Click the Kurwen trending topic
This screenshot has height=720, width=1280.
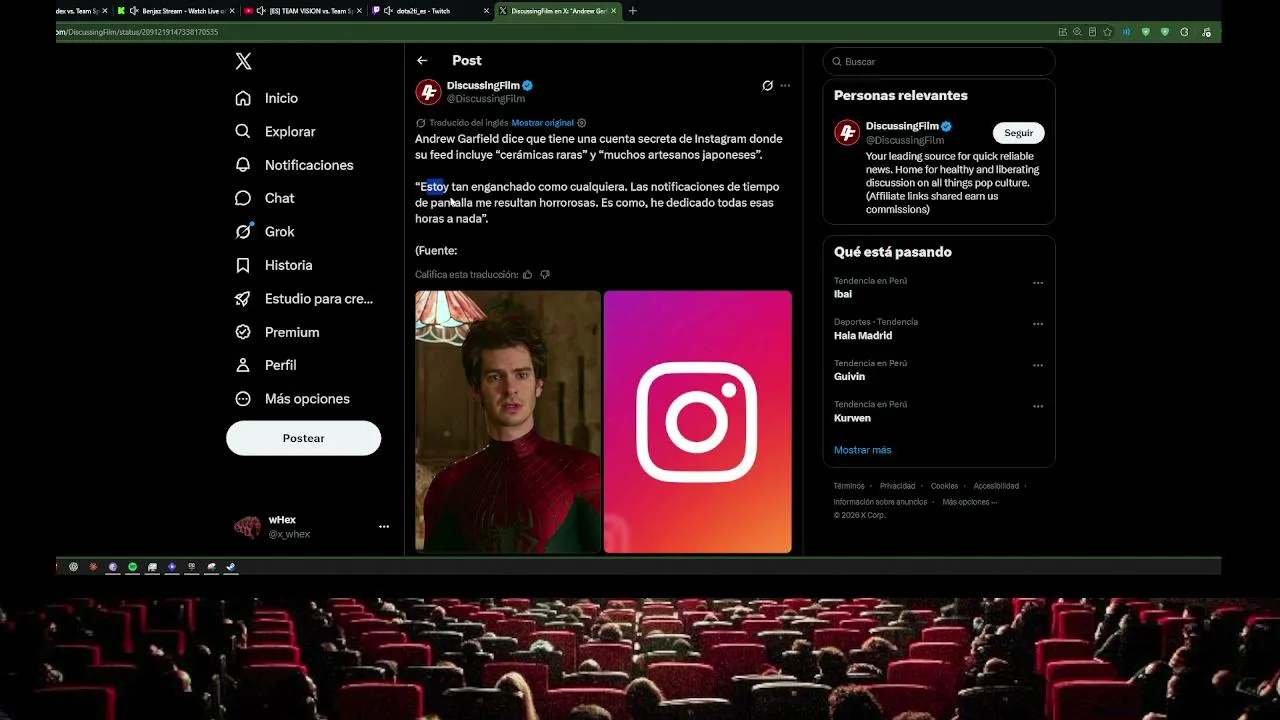[852, 418]
